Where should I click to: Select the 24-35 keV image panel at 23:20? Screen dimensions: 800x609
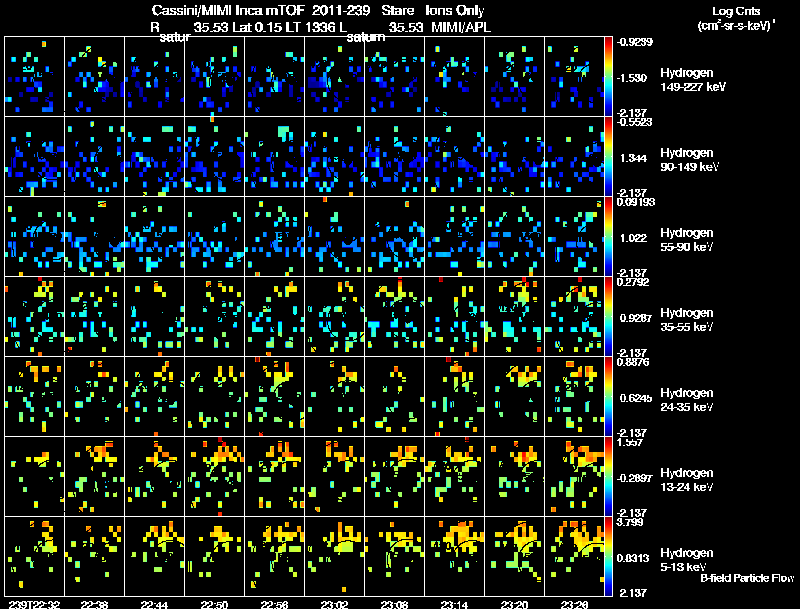(514, 397)
